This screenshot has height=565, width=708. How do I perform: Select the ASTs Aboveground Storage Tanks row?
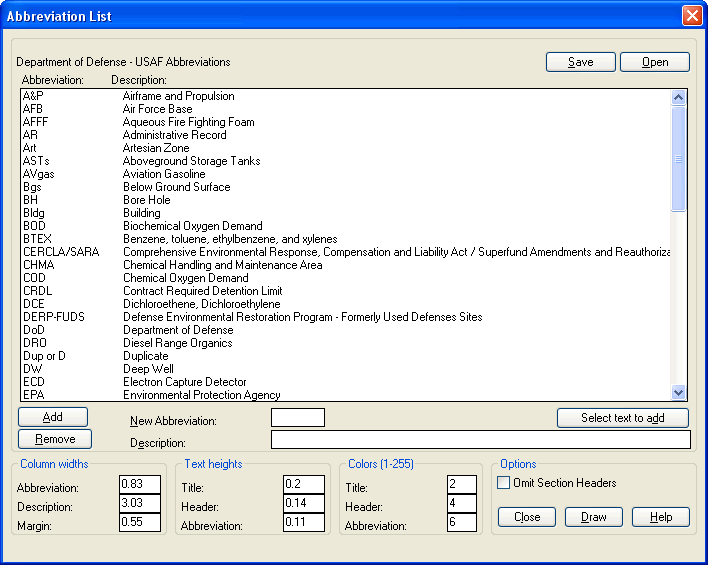pyautogui.click(x=346, y=161)
